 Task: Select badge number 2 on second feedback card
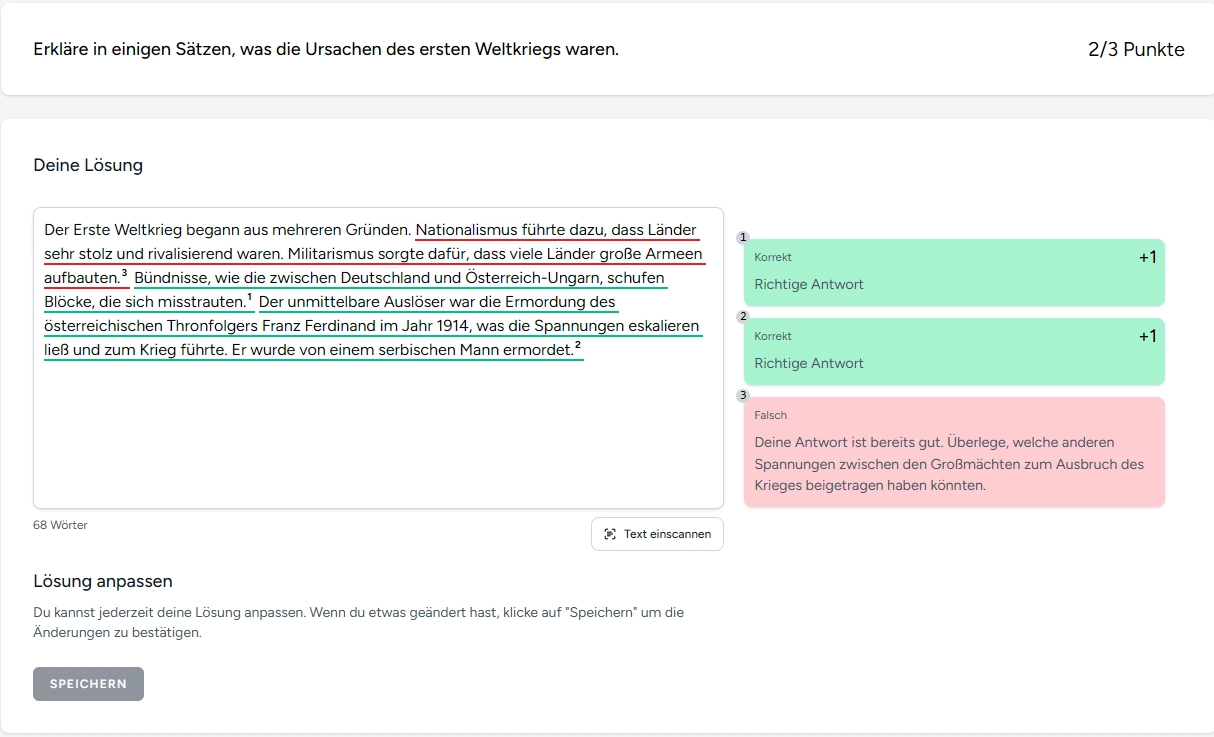[742, 317]
